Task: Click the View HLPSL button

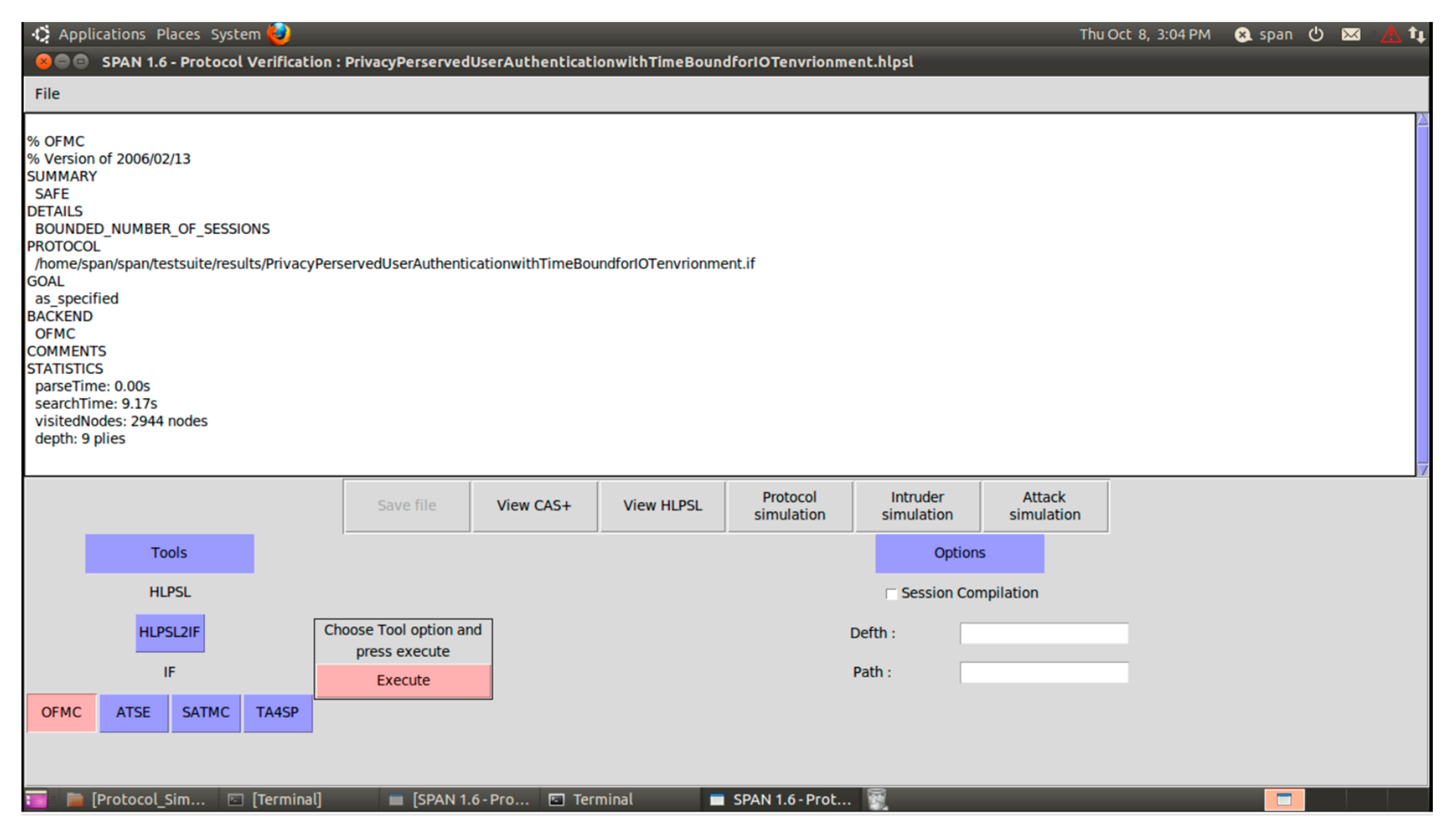Action: click(662, 505)
